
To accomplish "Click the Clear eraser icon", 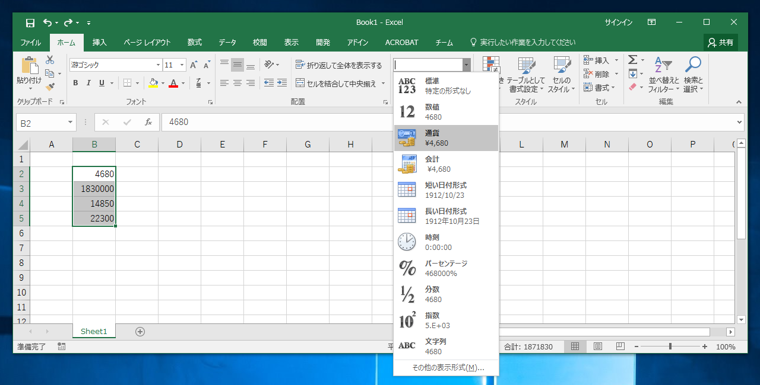I will click(633, 87).
